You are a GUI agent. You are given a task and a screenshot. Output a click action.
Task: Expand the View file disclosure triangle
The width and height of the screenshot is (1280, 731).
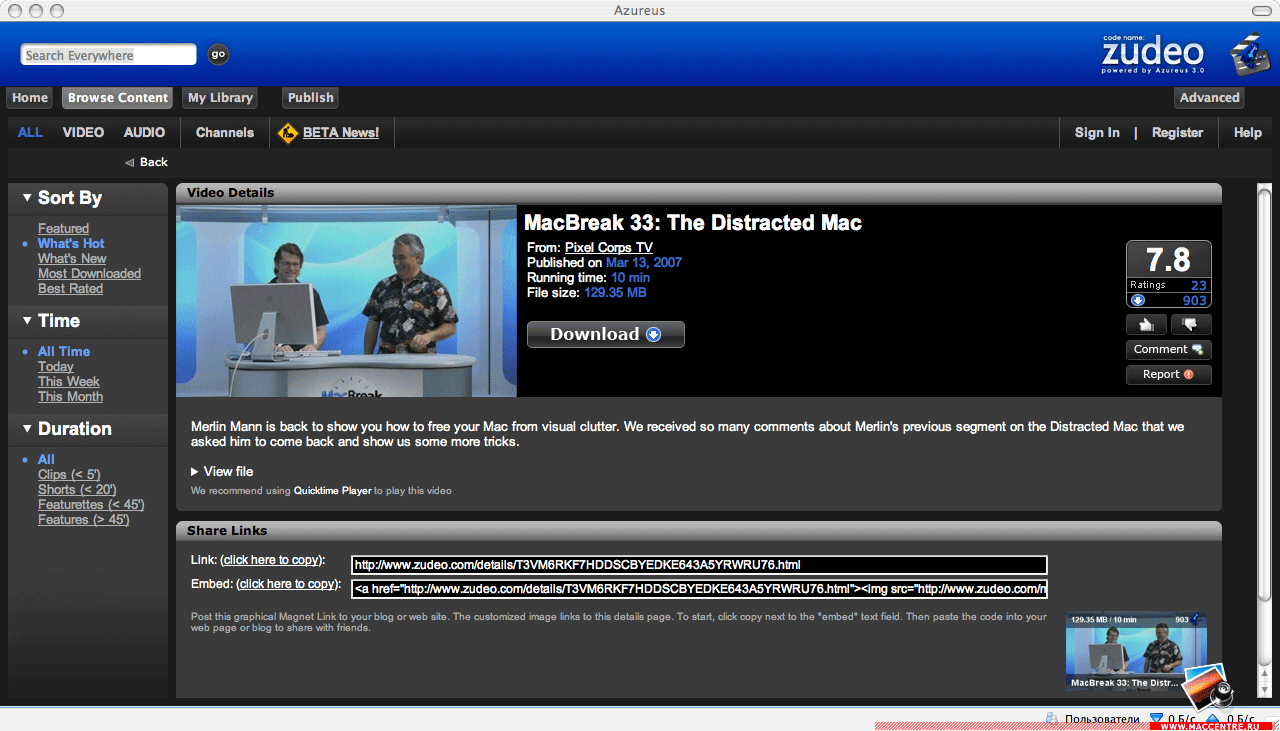195,471
